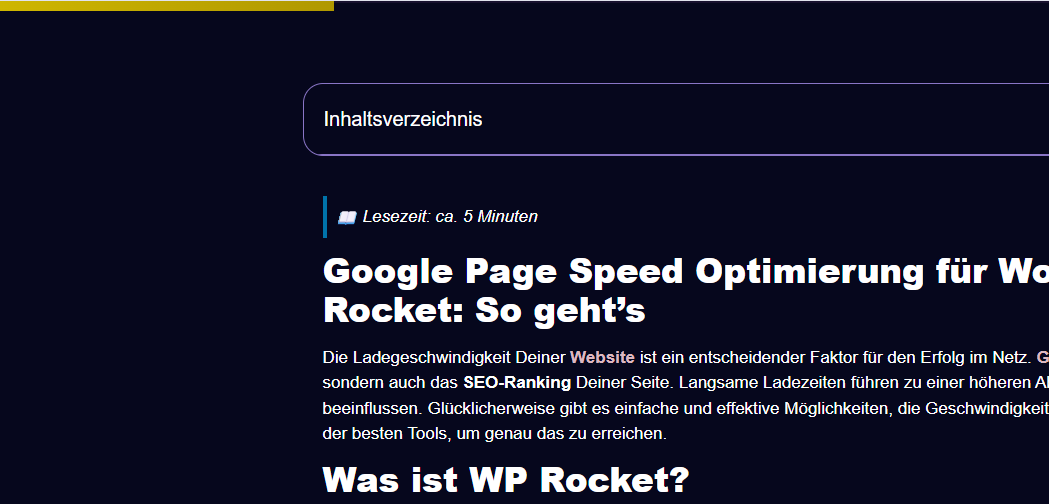1049x504 pixels.
Task: Expand the Inhaltsverzeichnis table of contents box
Action: (x=676, y=119)
